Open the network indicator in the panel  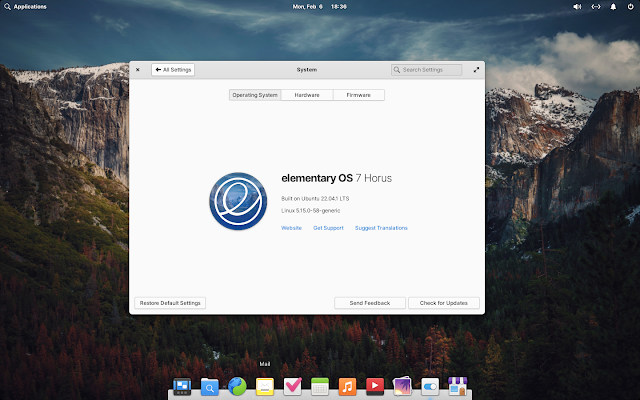point(596,7)
